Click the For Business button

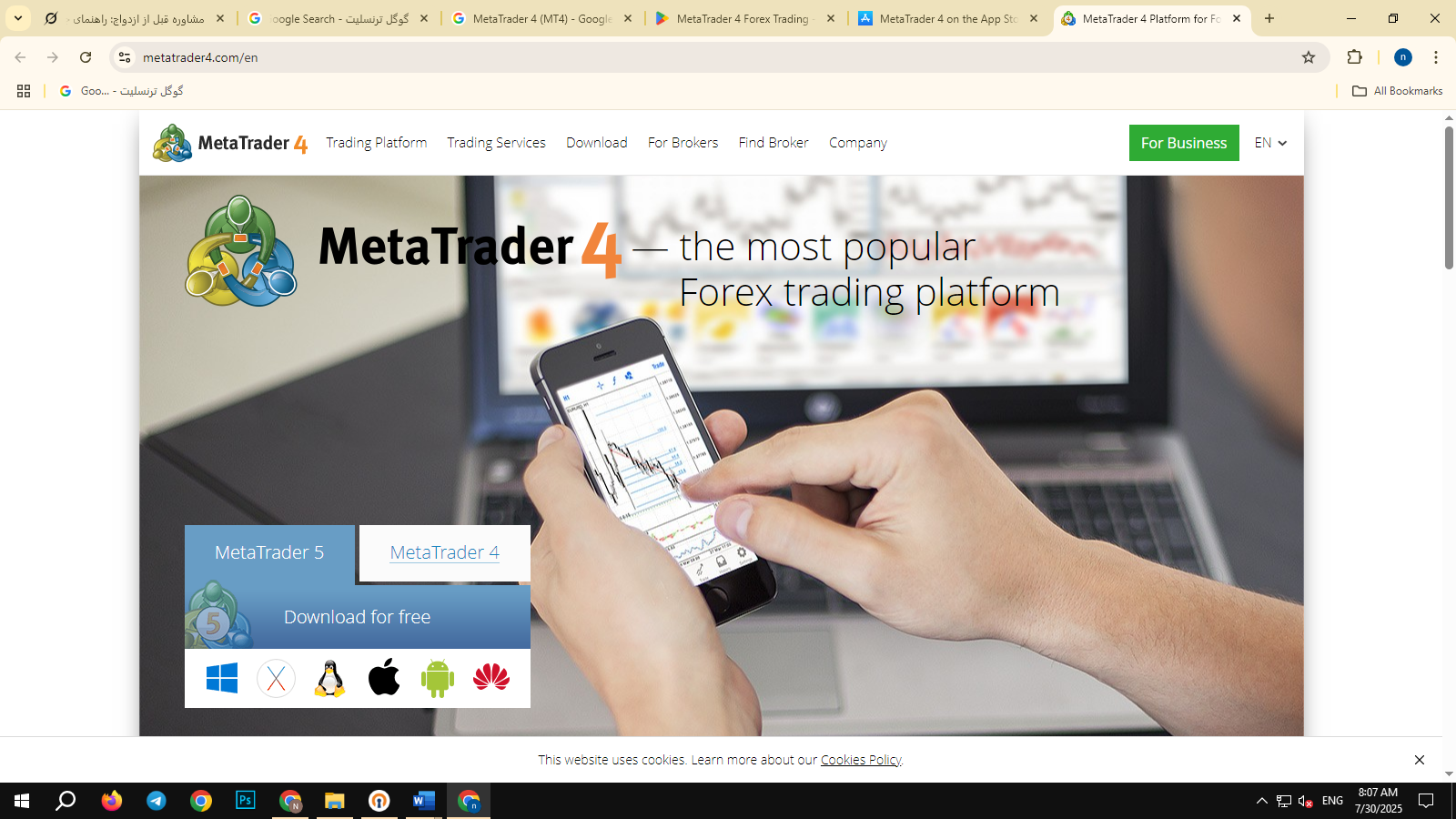1184,143
